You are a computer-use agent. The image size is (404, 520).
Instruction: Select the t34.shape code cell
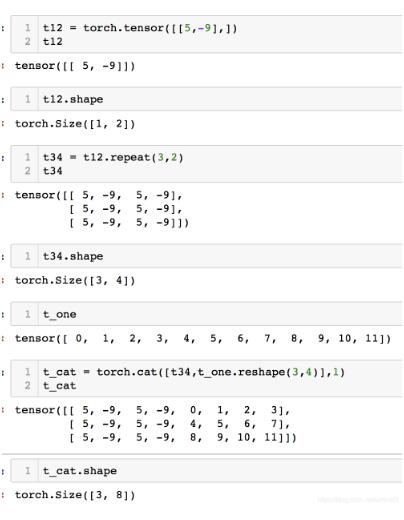point(206,256)
